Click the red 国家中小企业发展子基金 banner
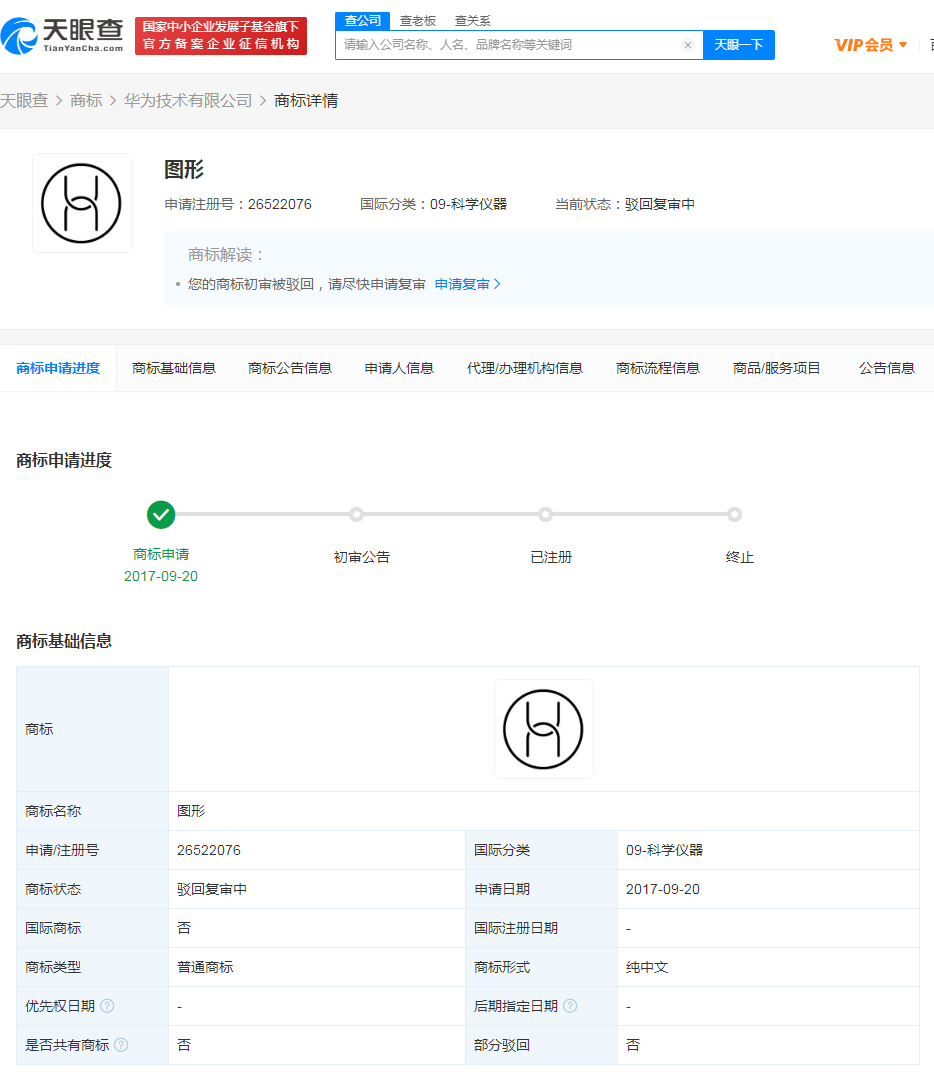The width and height of the screenshot is (934, 1078). click(x=221, y=36)
